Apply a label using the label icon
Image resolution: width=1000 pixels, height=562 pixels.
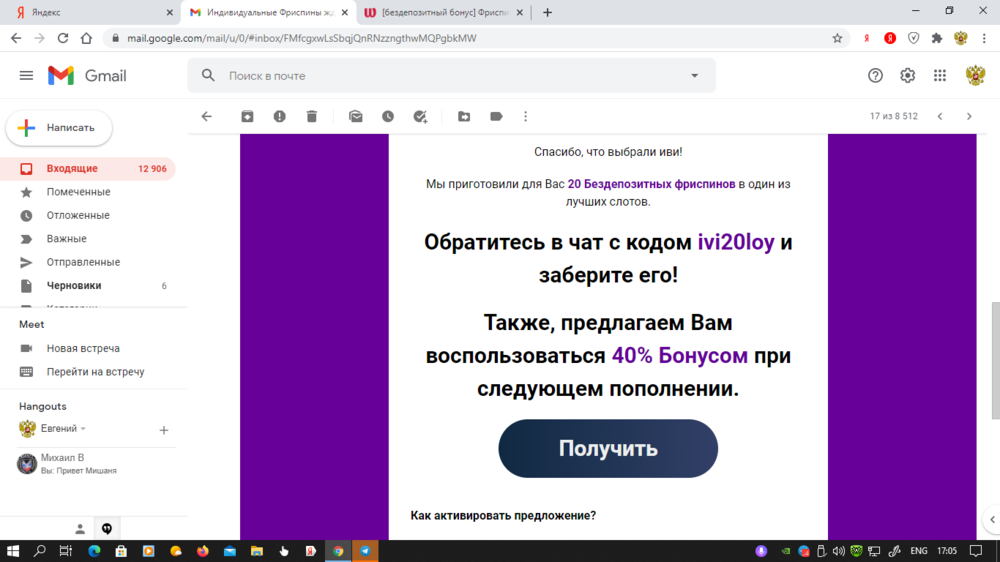click(x=496, y=116)
